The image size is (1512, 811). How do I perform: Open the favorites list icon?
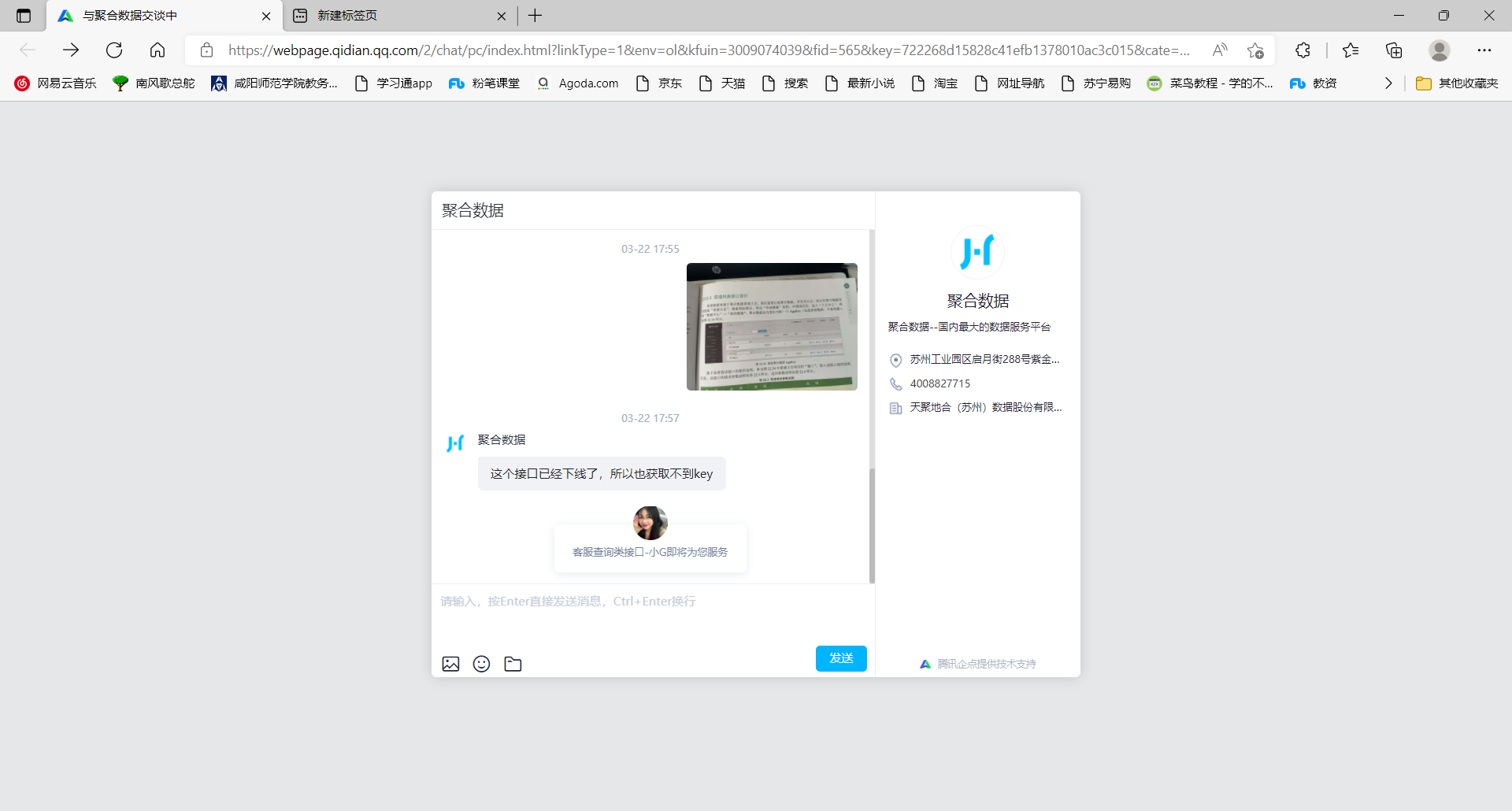[x=1351, y=50]
